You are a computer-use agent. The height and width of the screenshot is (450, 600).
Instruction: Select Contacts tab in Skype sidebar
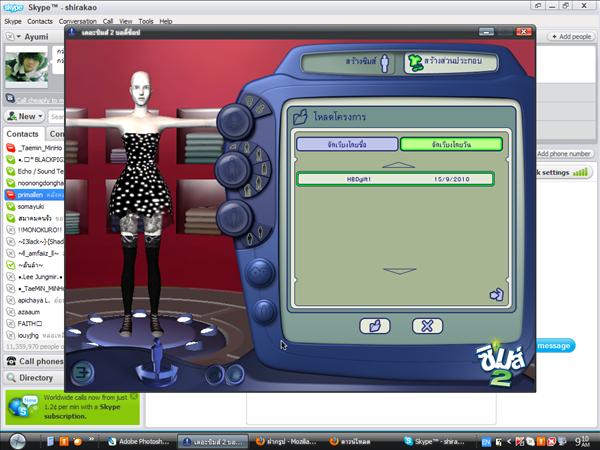(x=23, y=134)
